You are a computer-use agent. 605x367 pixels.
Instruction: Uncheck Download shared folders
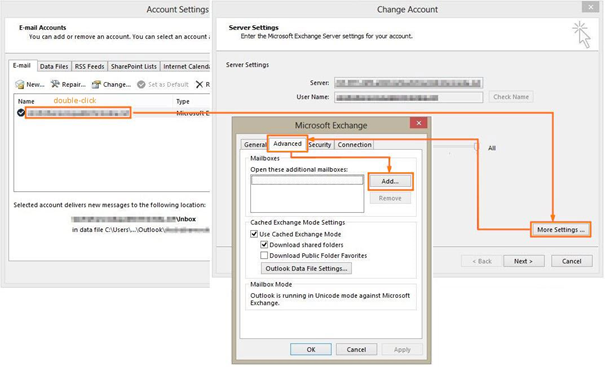[x=264, y=245]
